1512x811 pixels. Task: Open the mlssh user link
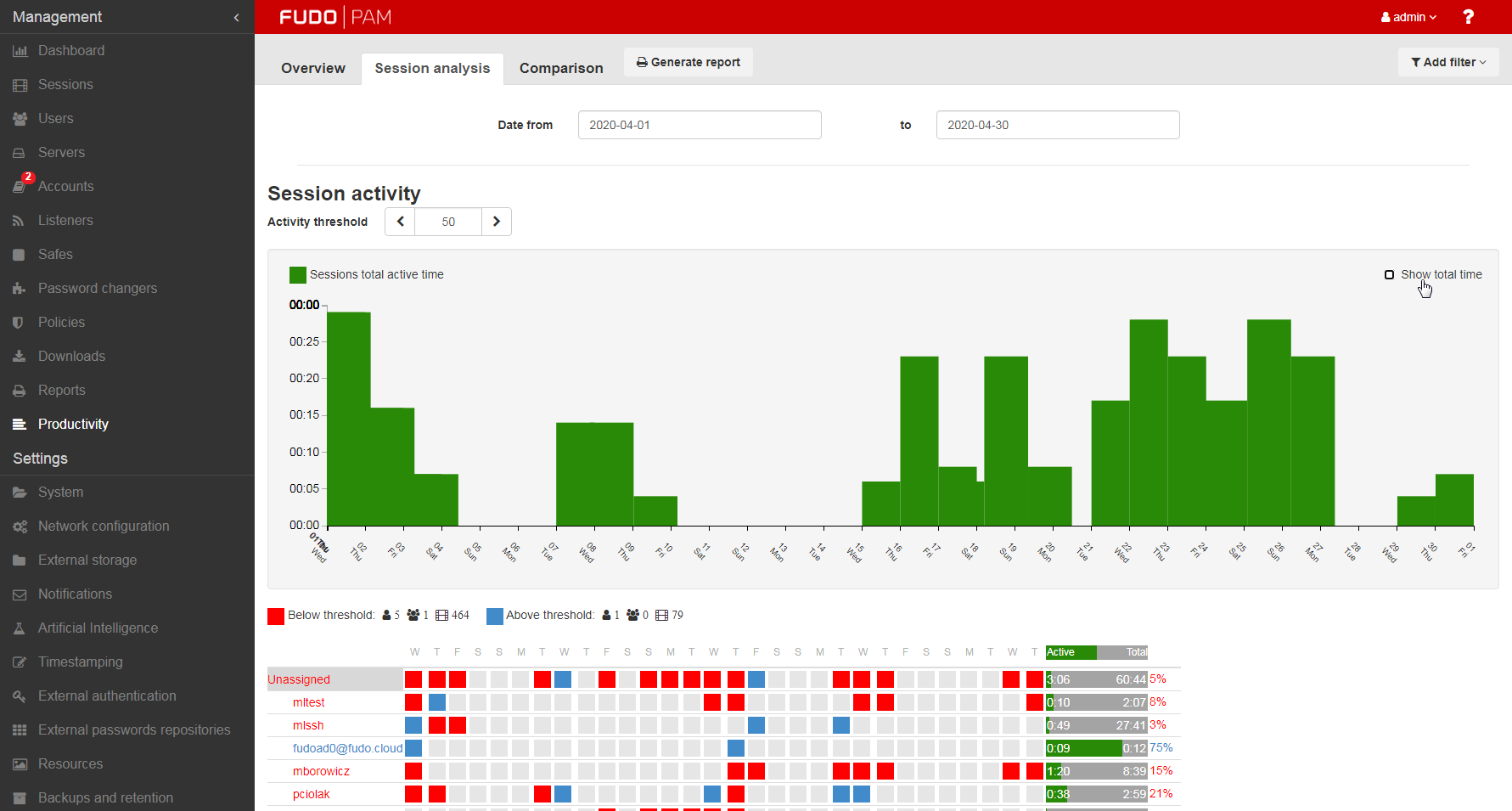coord(308,725)
